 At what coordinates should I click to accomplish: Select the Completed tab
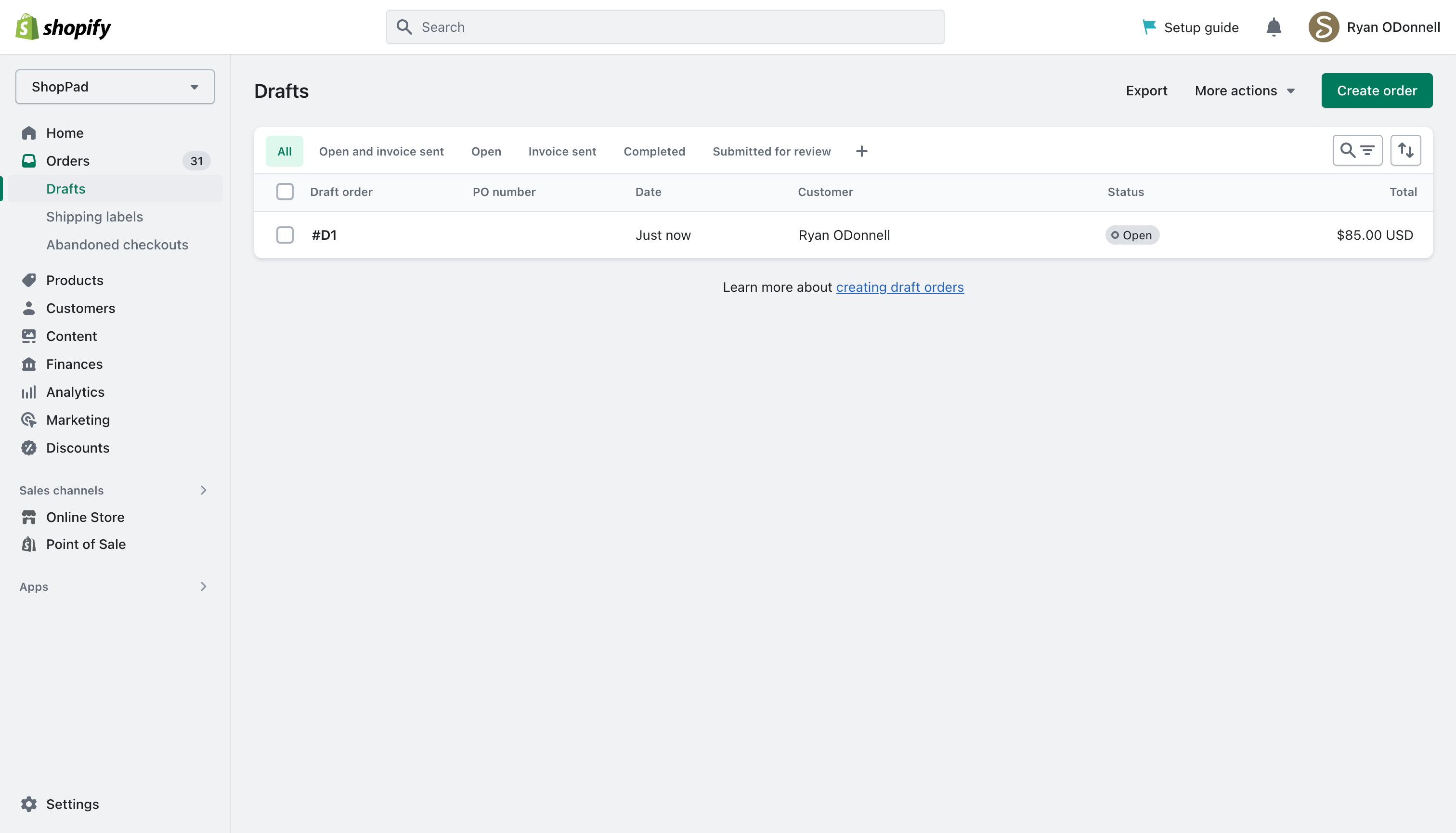point(654,152)
